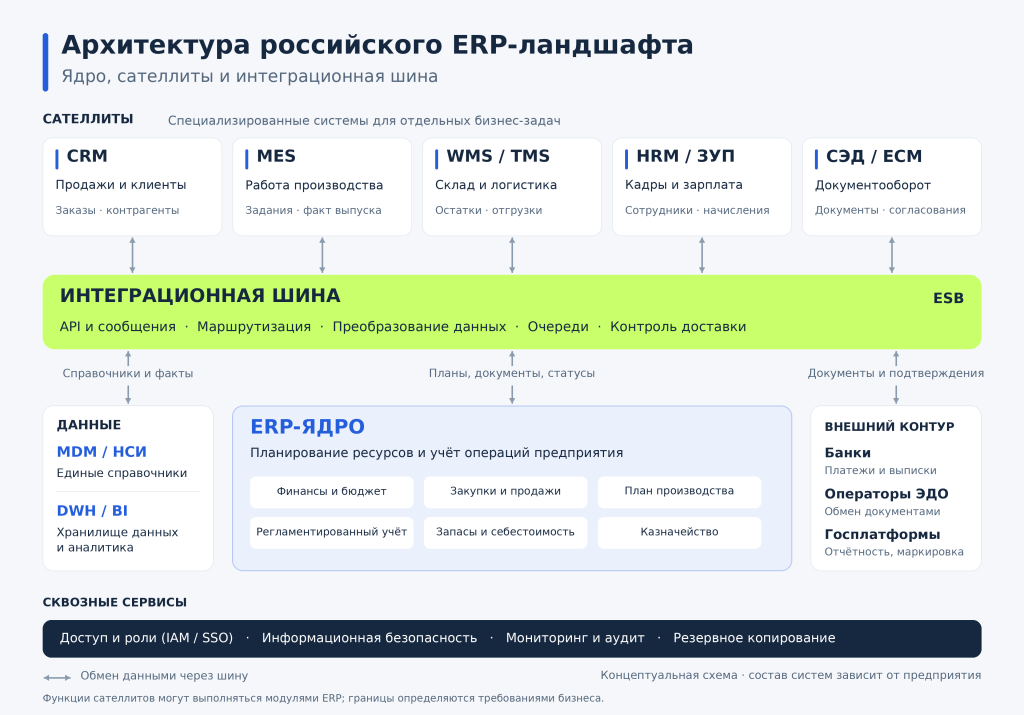1024x715 pixels.
Task: Click the 'ВНЕШНИЙ КОНТУР' heading
Action: (889, 426)
